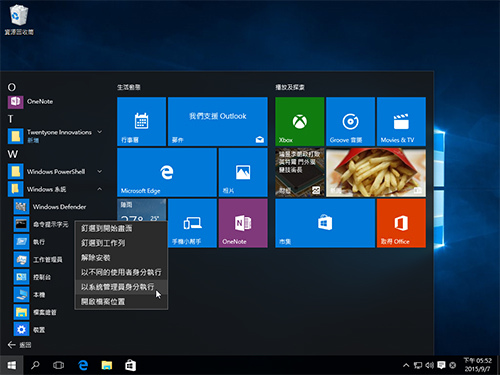Click the Windows Start button on the taskbar
The height and width of the screenshot is (375, 500).
coord(12,365)
